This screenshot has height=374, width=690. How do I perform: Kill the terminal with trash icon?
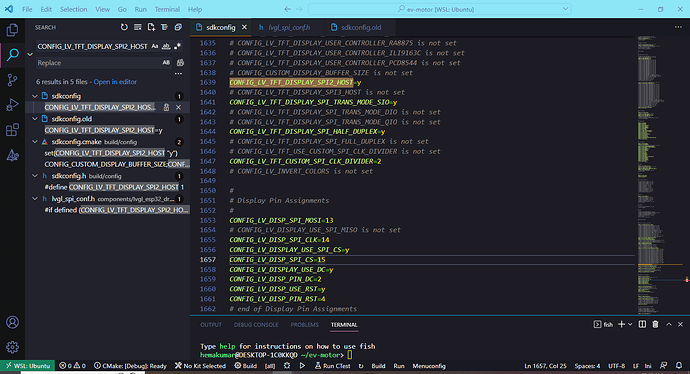point(655,324)
